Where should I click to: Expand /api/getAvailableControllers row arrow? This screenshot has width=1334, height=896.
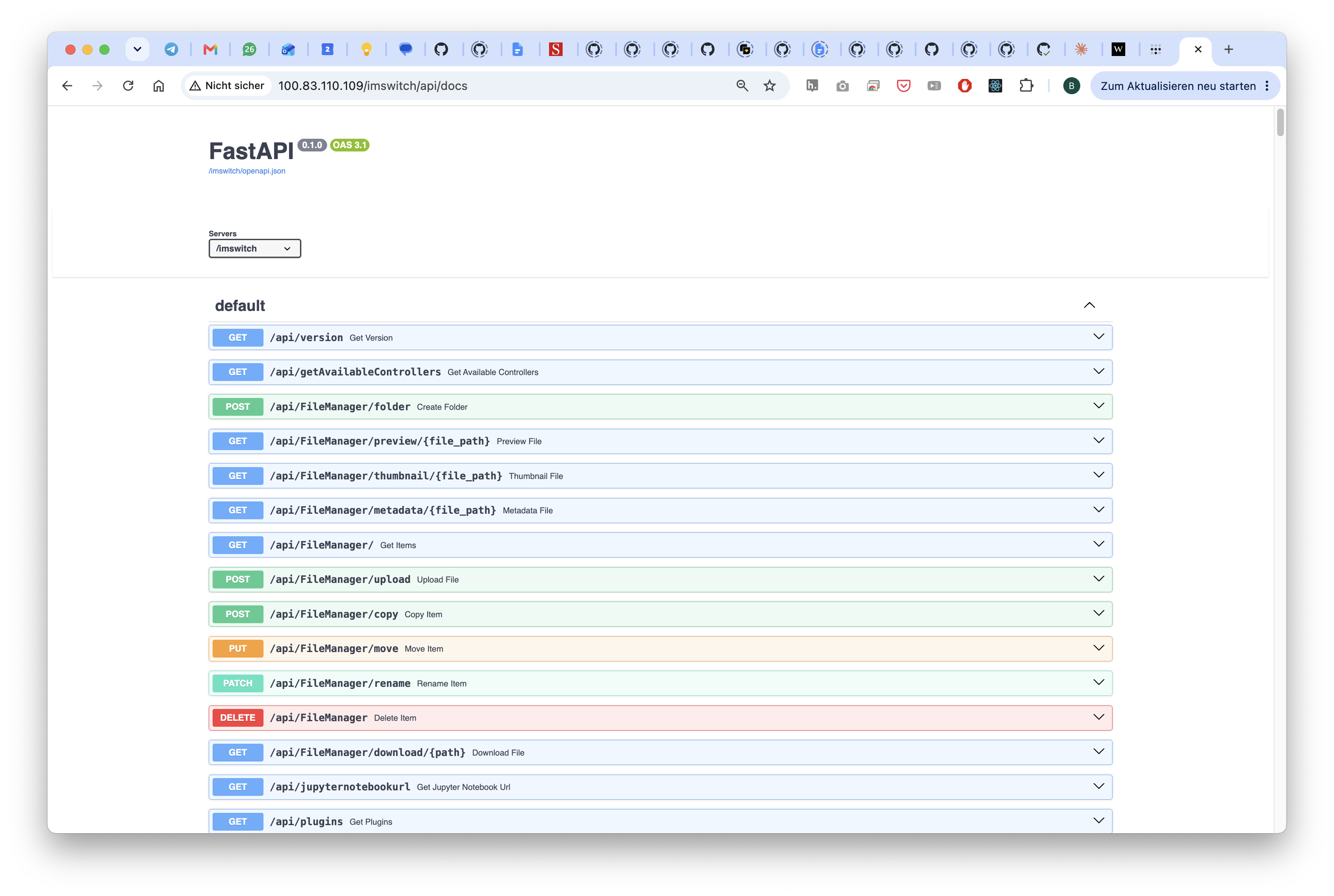[1099, 372]
